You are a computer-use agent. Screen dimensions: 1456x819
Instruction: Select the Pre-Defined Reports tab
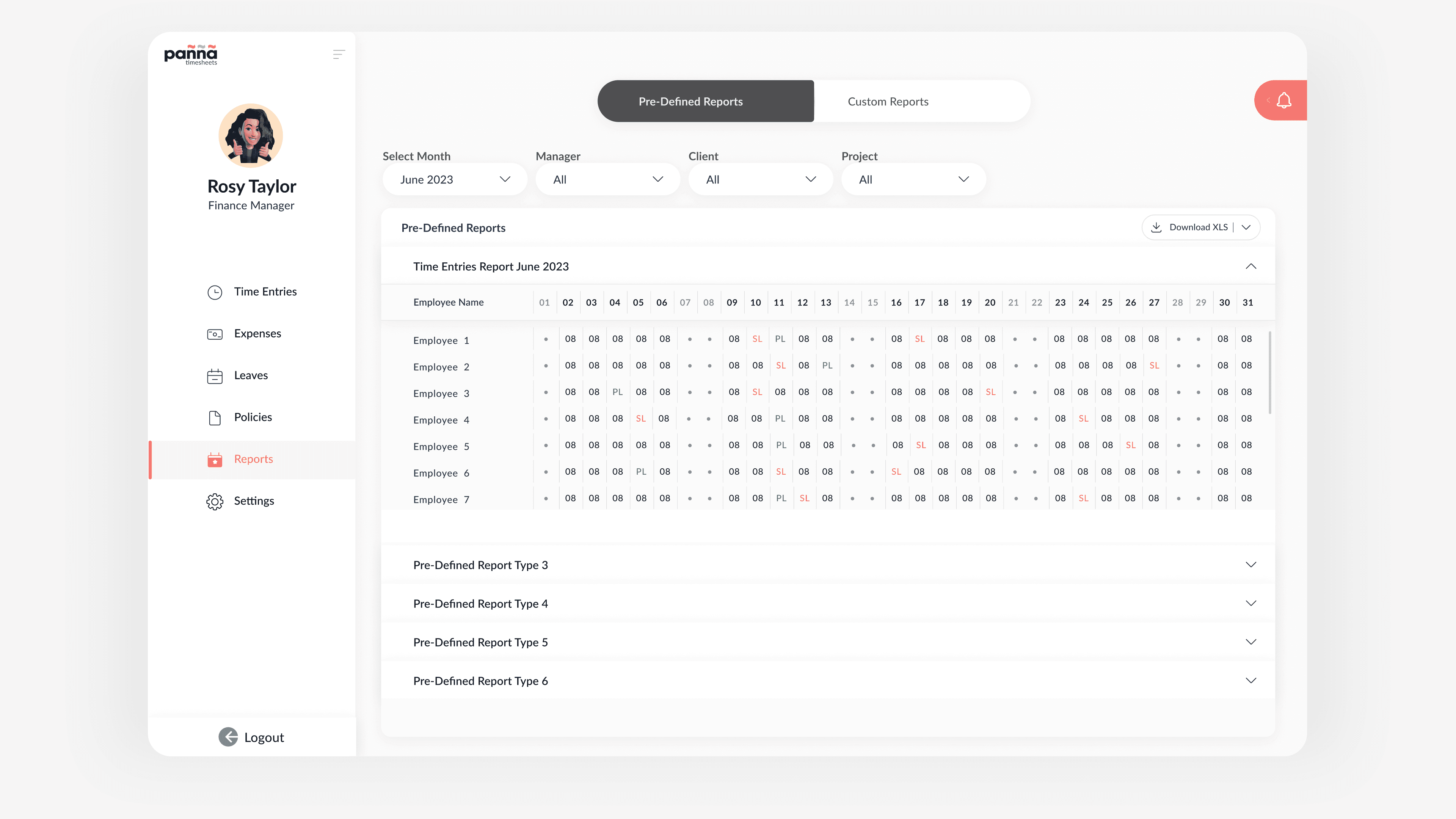[x=690, y=102]
